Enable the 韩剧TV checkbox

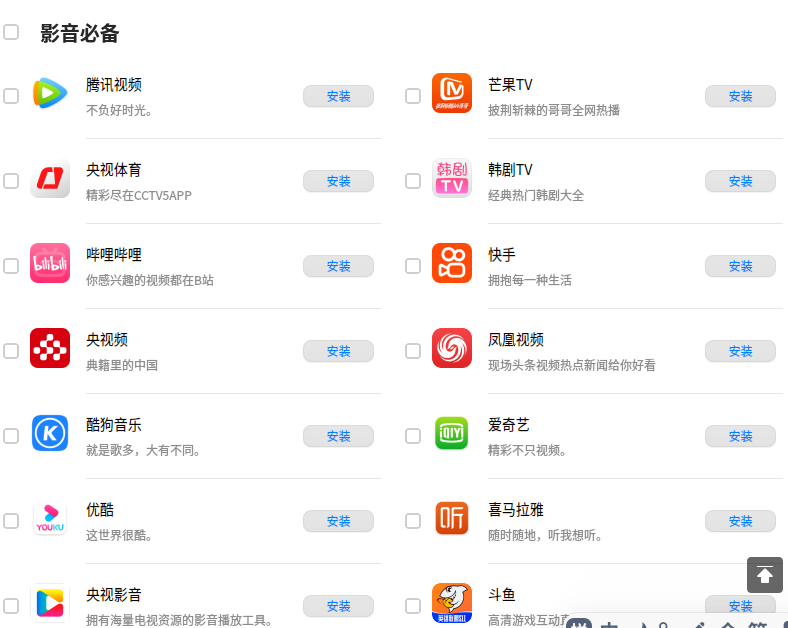(x=413, y=181)
